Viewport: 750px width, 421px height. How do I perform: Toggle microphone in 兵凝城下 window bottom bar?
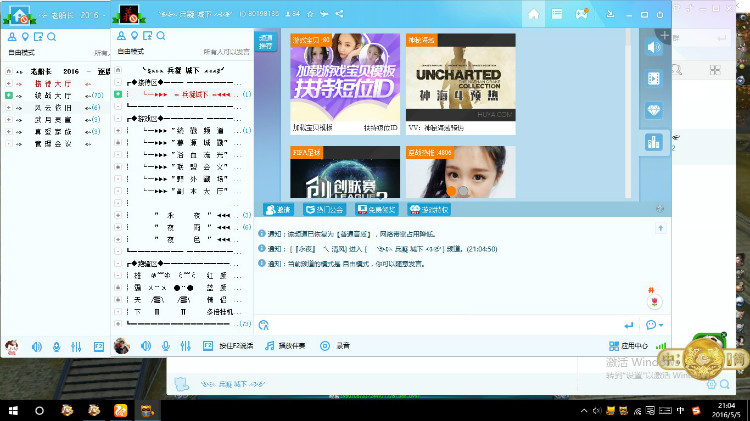click(165, 346)
